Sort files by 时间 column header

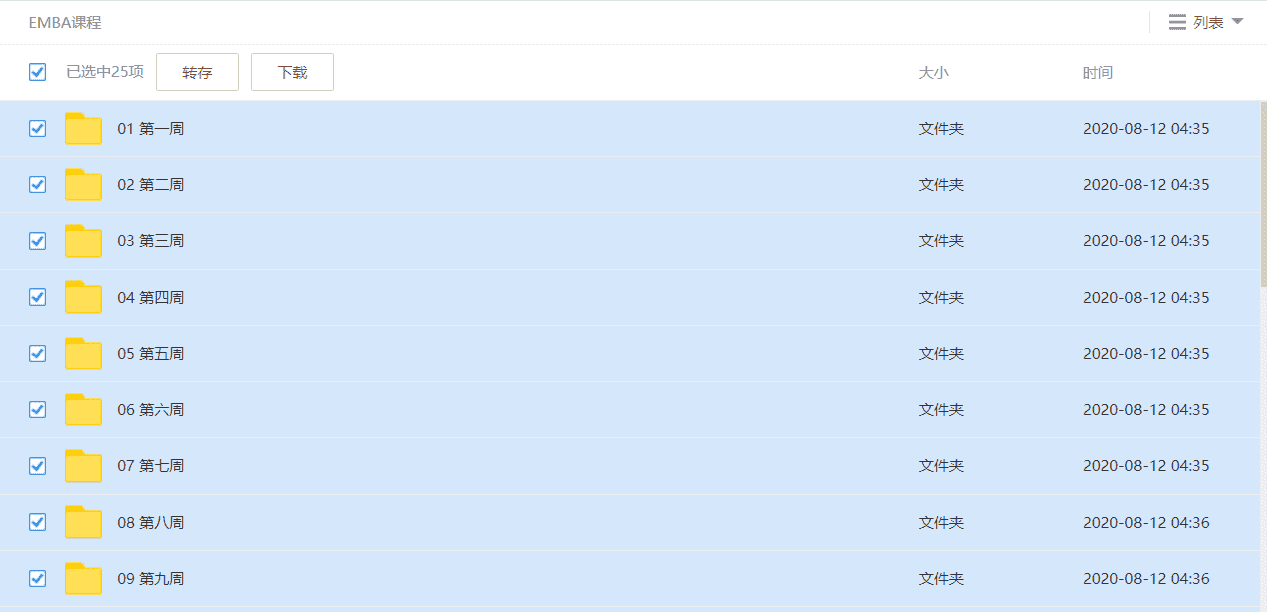[1097, 73]
